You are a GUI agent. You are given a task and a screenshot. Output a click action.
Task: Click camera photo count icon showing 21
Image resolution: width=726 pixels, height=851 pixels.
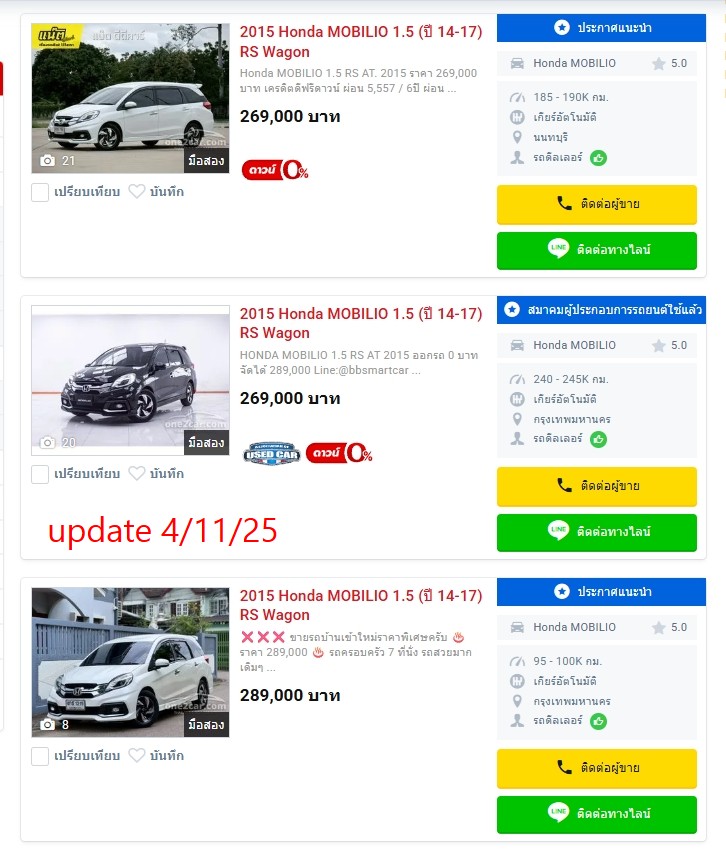[x=48, y=161]
